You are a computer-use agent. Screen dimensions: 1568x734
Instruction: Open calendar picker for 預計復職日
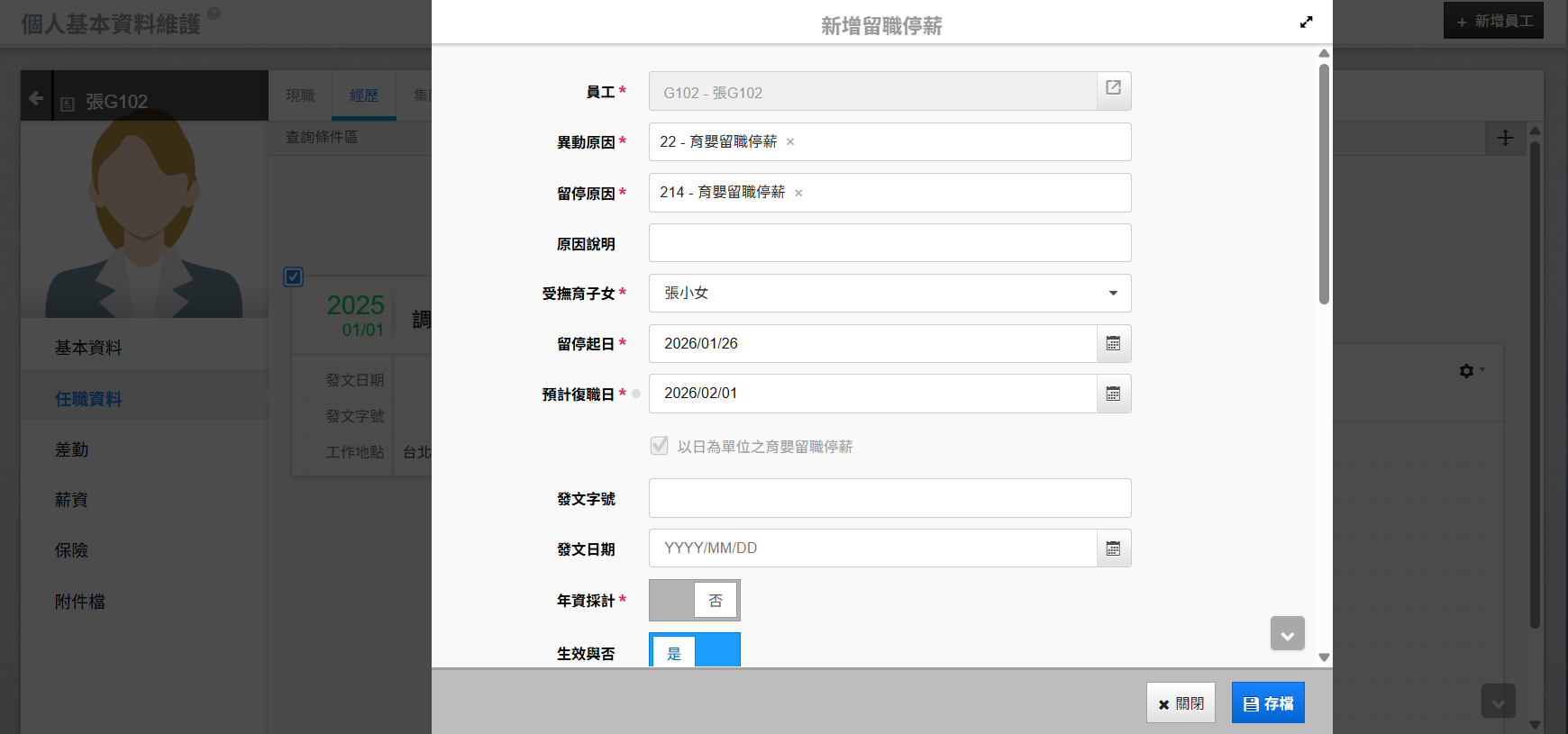[1113, 394]
